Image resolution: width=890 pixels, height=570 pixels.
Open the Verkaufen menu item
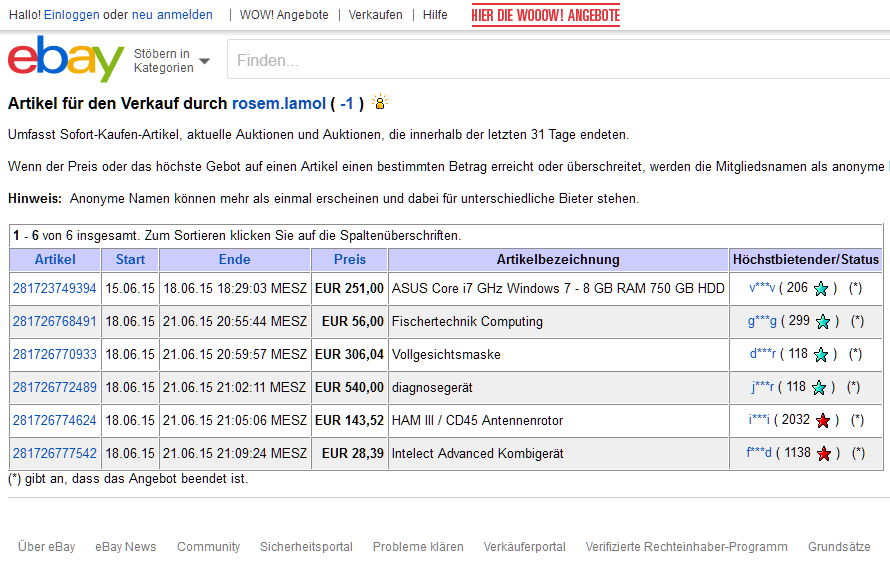point(376,15)
